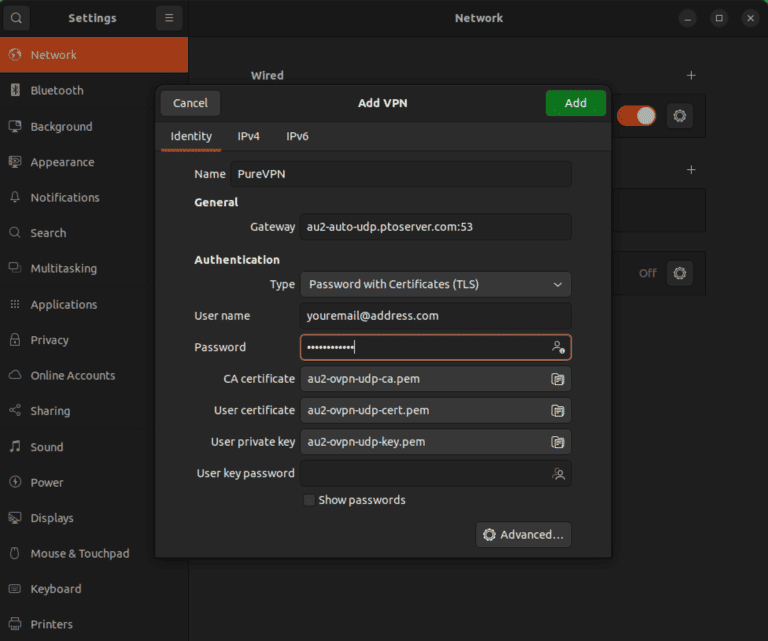Click the plus button beside Wired
Image resolution: width=768 pixels, height=641 pixels.
click(x=691, y=75)
